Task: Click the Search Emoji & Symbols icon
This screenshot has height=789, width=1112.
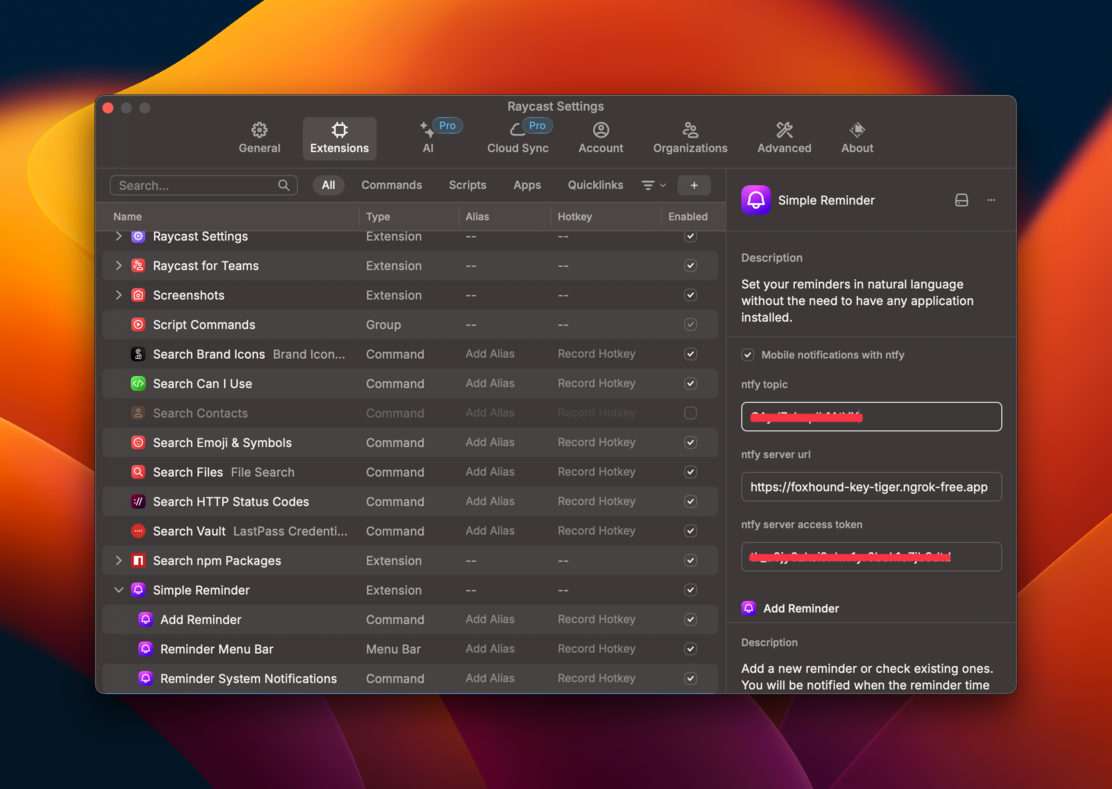Action: click(138, 442)
